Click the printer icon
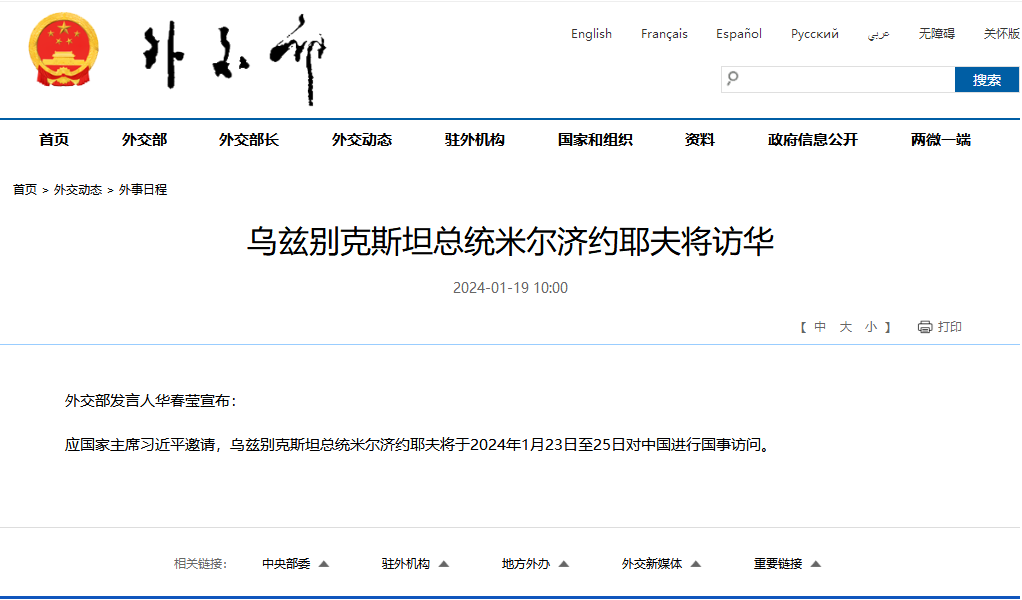The height and width of the screenshot is (600, 1022). [925, 327]
